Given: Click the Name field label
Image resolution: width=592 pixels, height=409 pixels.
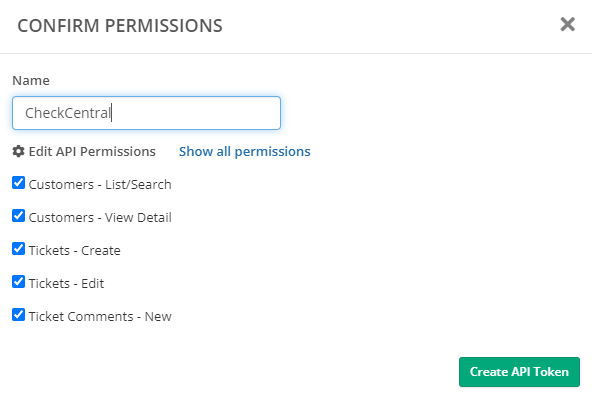Looking at the screenshot, I should [31, 80].
